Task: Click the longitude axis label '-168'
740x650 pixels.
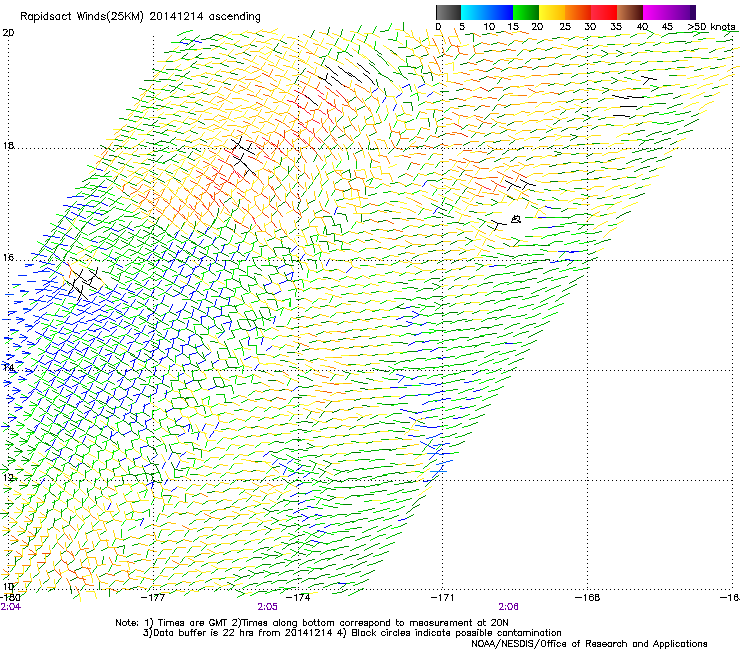Action: (588, 598)
